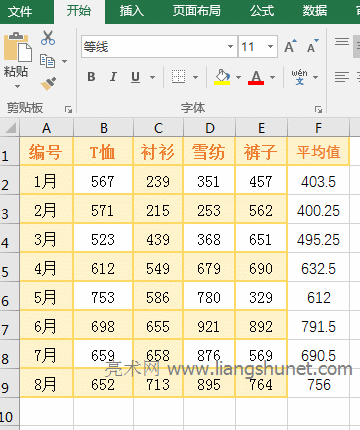The height and width of the screenshot is (430, 360).
Task: Apply borders using the border icon
Action: click(179, 77)
